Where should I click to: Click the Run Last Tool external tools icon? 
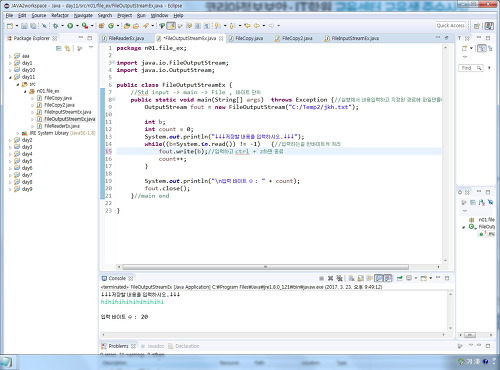point(85,26)
